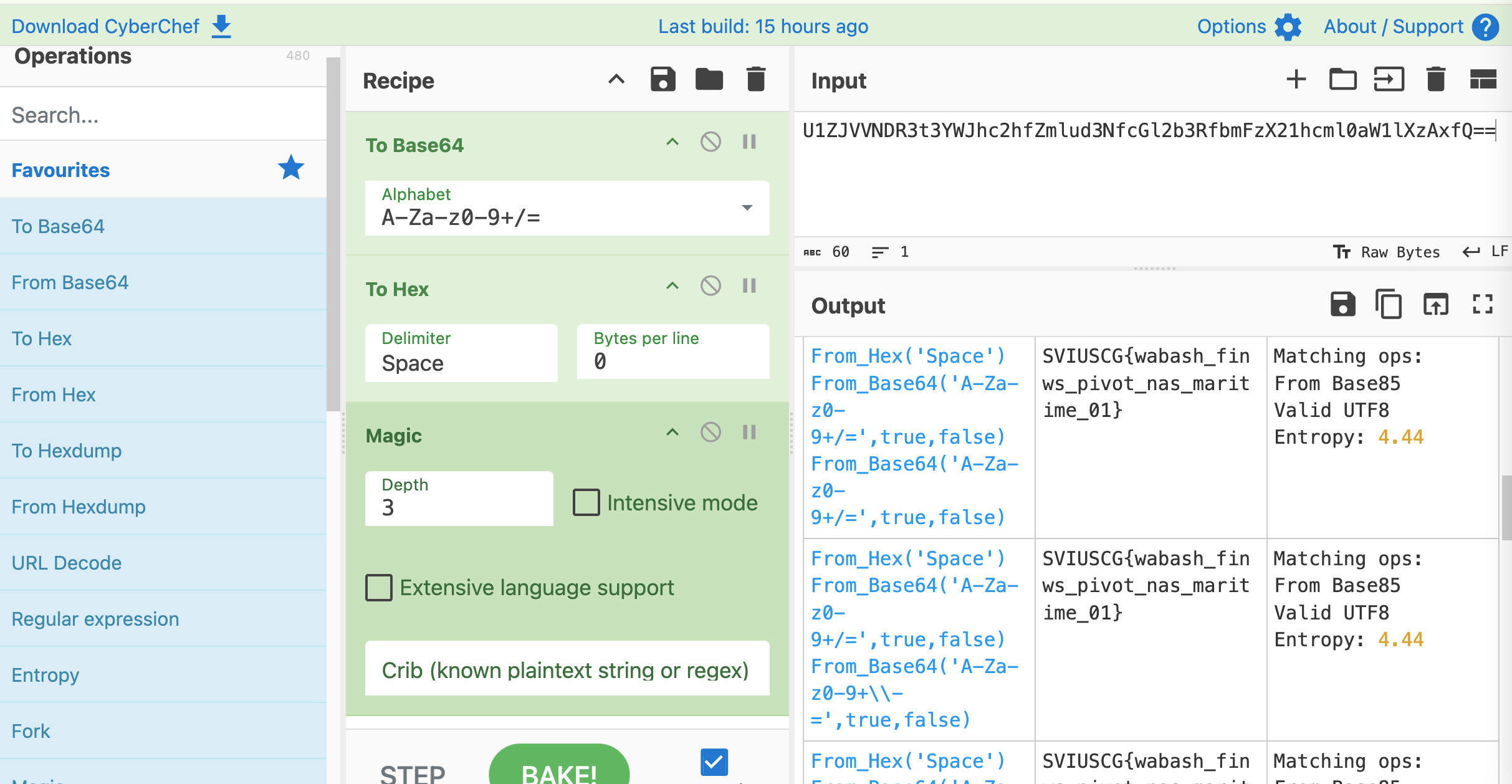The height and width of the screenshot is (784, 1512).
Task: Open the Options link
Action: [1232, 26]
